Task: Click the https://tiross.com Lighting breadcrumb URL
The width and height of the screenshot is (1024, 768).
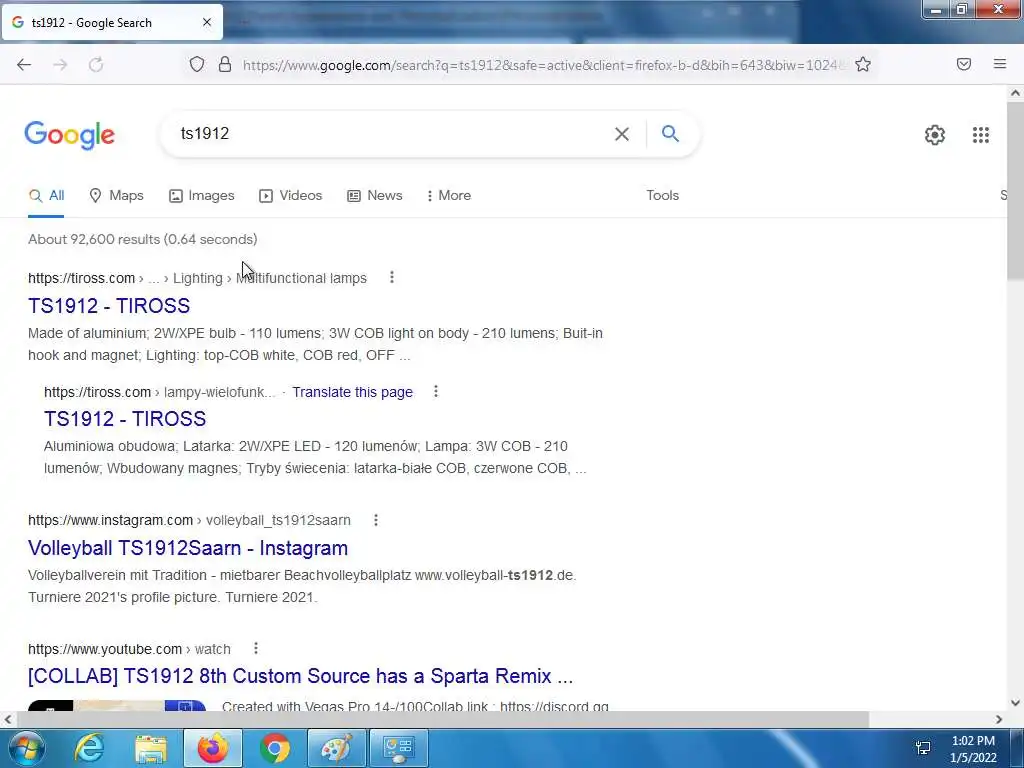Action: (197, 278)
